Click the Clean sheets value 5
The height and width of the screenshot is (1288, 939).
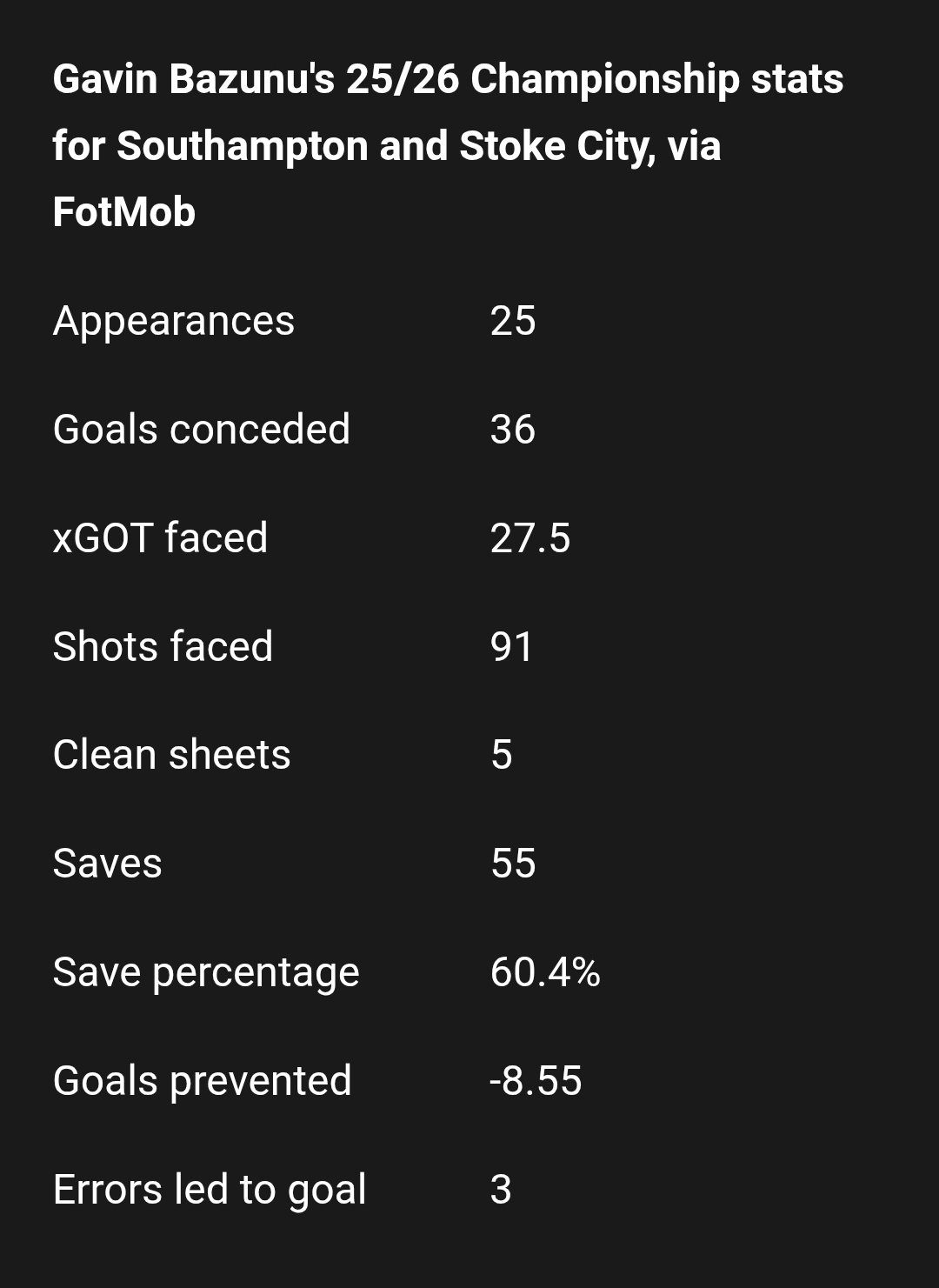(502, 755)
